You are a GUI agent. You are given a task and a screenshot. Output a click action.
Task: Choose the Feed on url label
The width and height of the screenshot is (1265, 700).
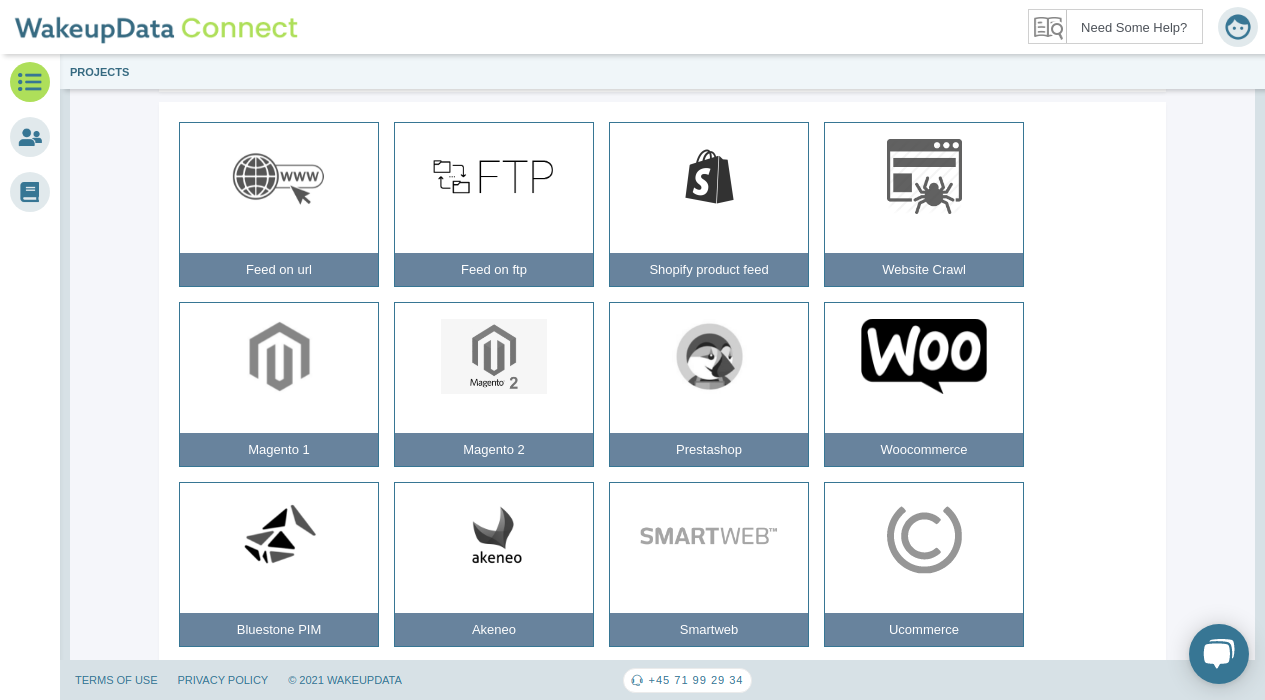(x=279, y=270)
